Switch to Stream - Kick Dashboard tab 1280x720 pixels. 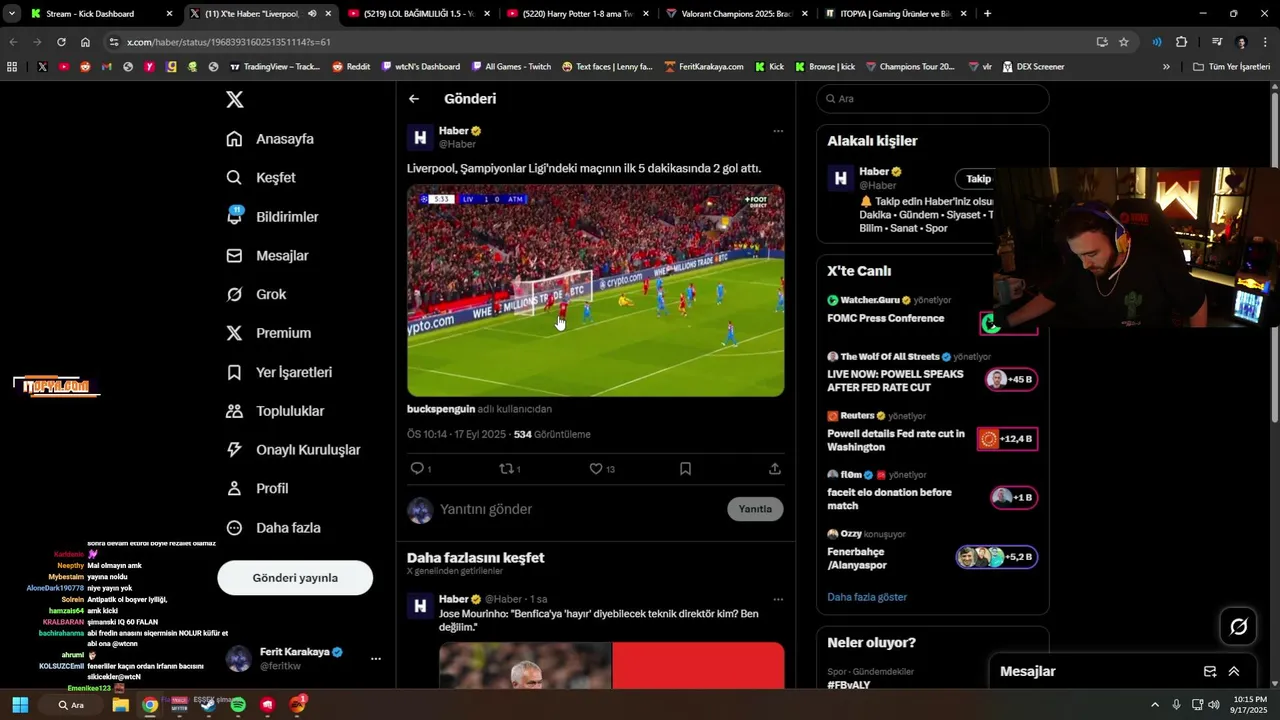[x=100, y=14]
